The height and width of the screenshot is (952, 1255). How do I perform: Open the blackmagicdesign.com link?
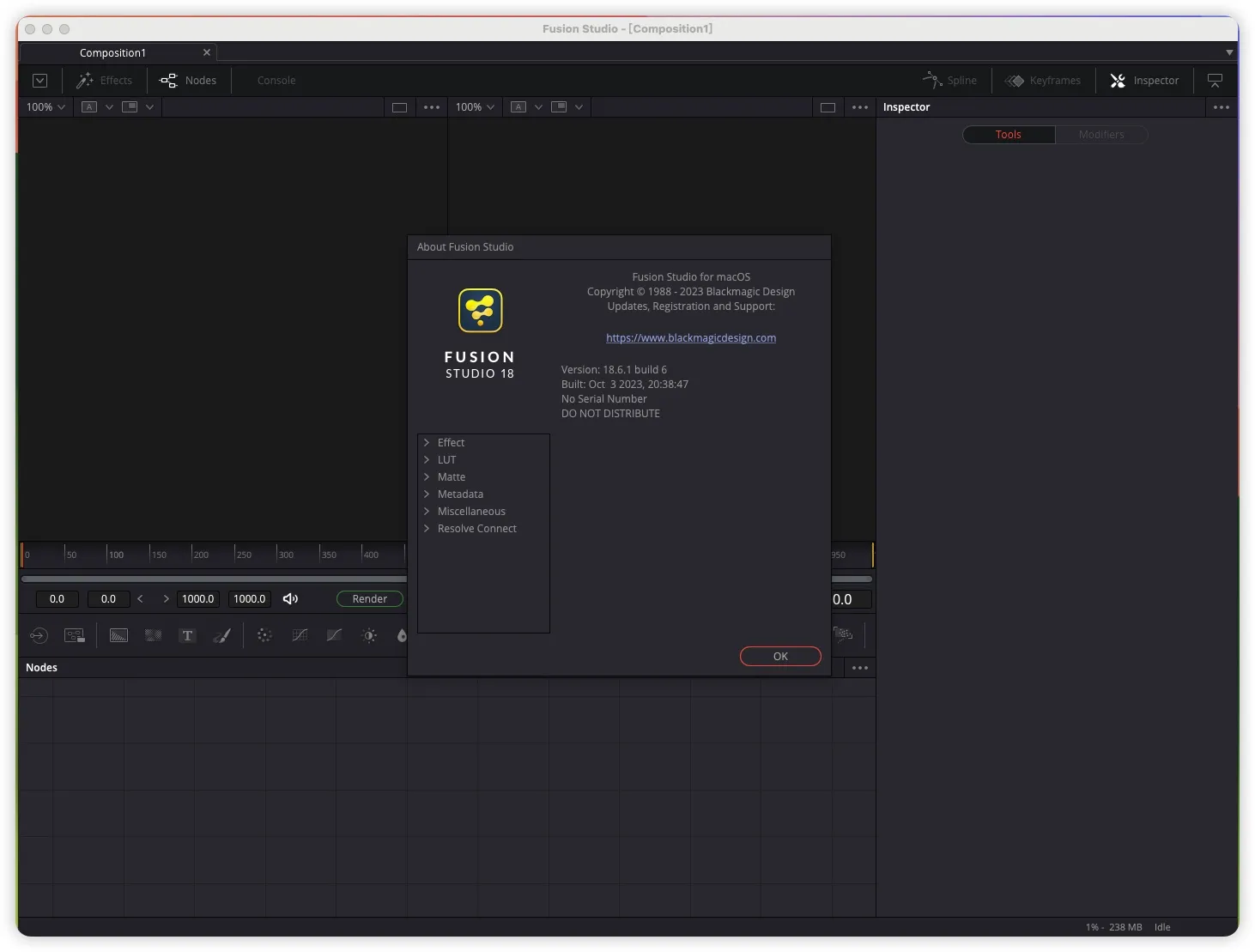(691, 338)
